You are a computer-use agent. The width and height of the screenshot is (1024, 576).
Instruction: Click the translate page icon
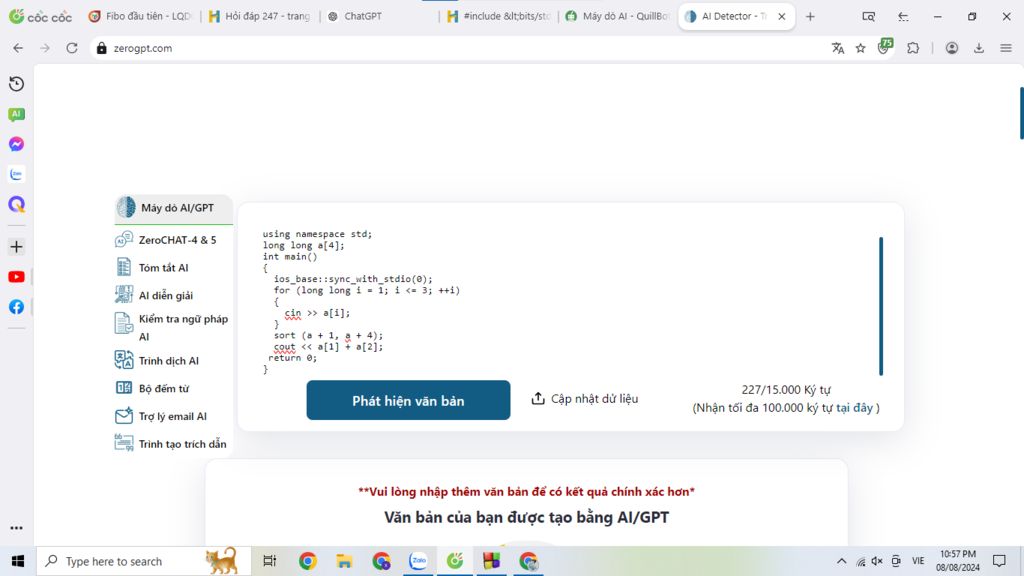tap(838, 48)
